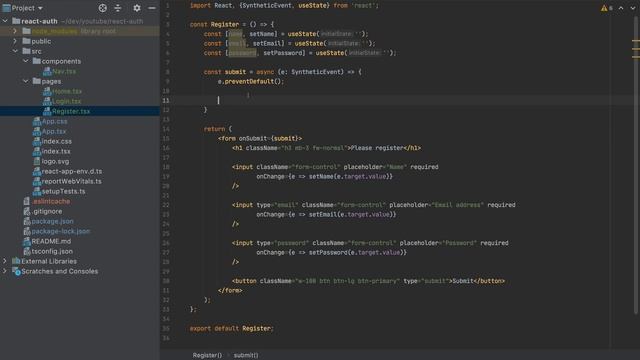Hide the Project panel with minus icon
The image size is (640, 360).
[x=151, y=8]
